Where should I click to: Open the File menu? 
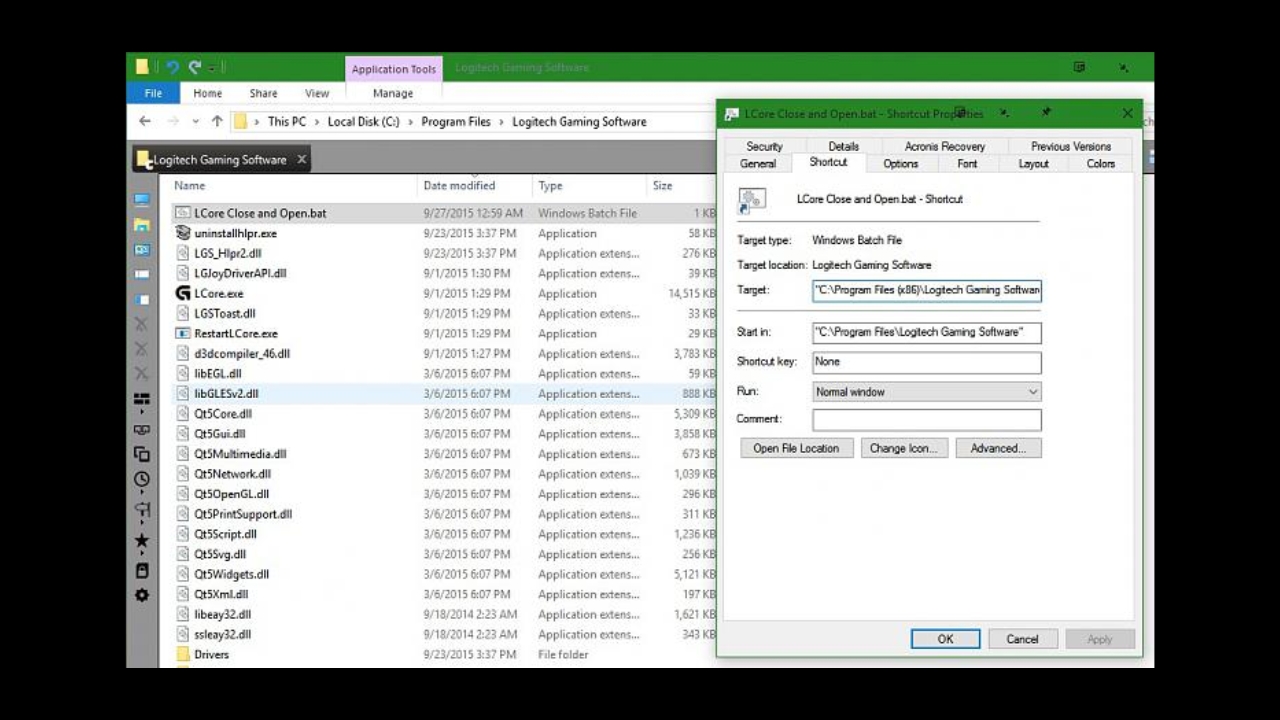click(x=153, y=93)
